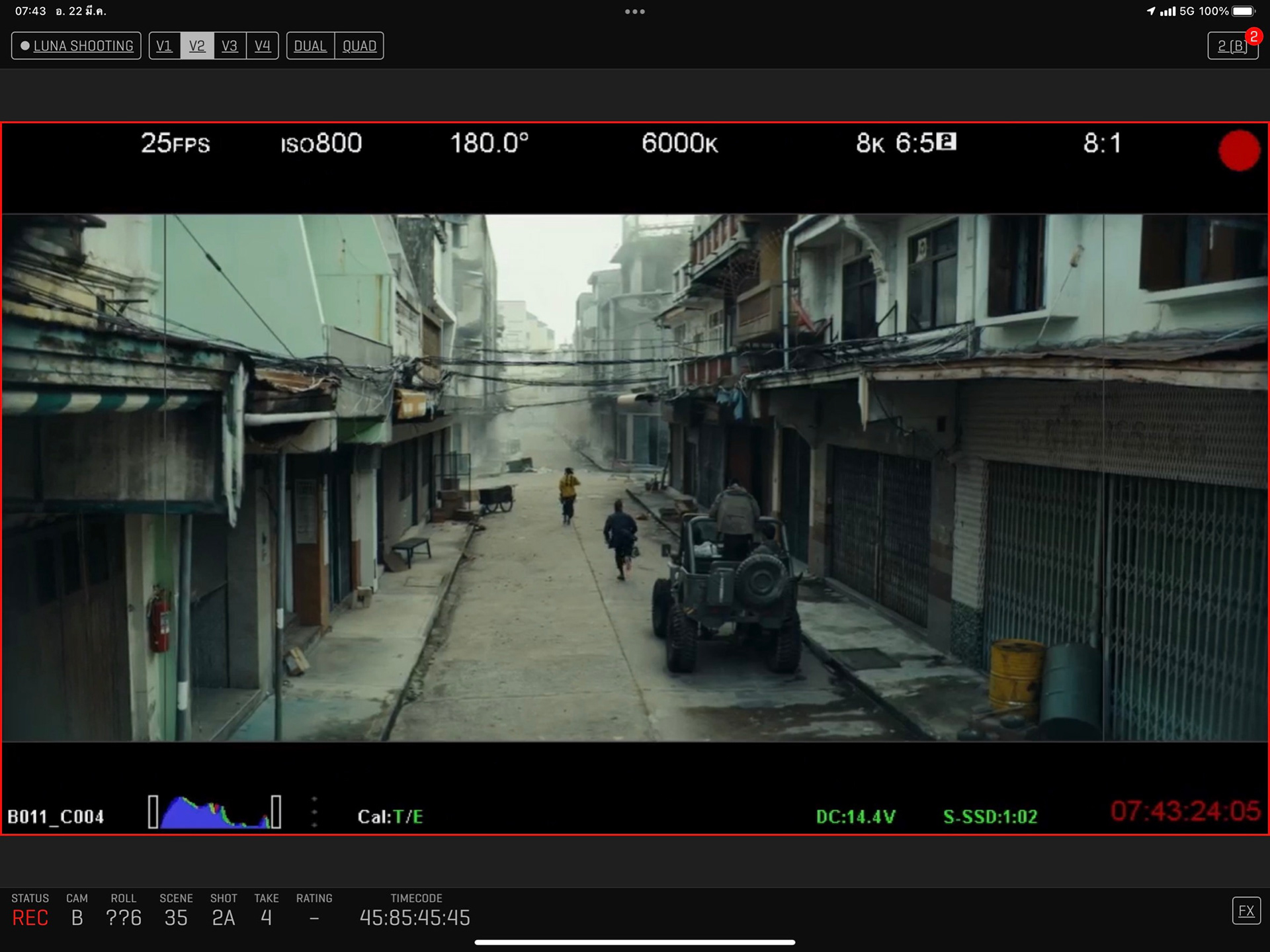Viewport: 1270px width, 952px height.
Task: Select the V2 video stream
Action: pyautogui.click(x=197, y=46)
